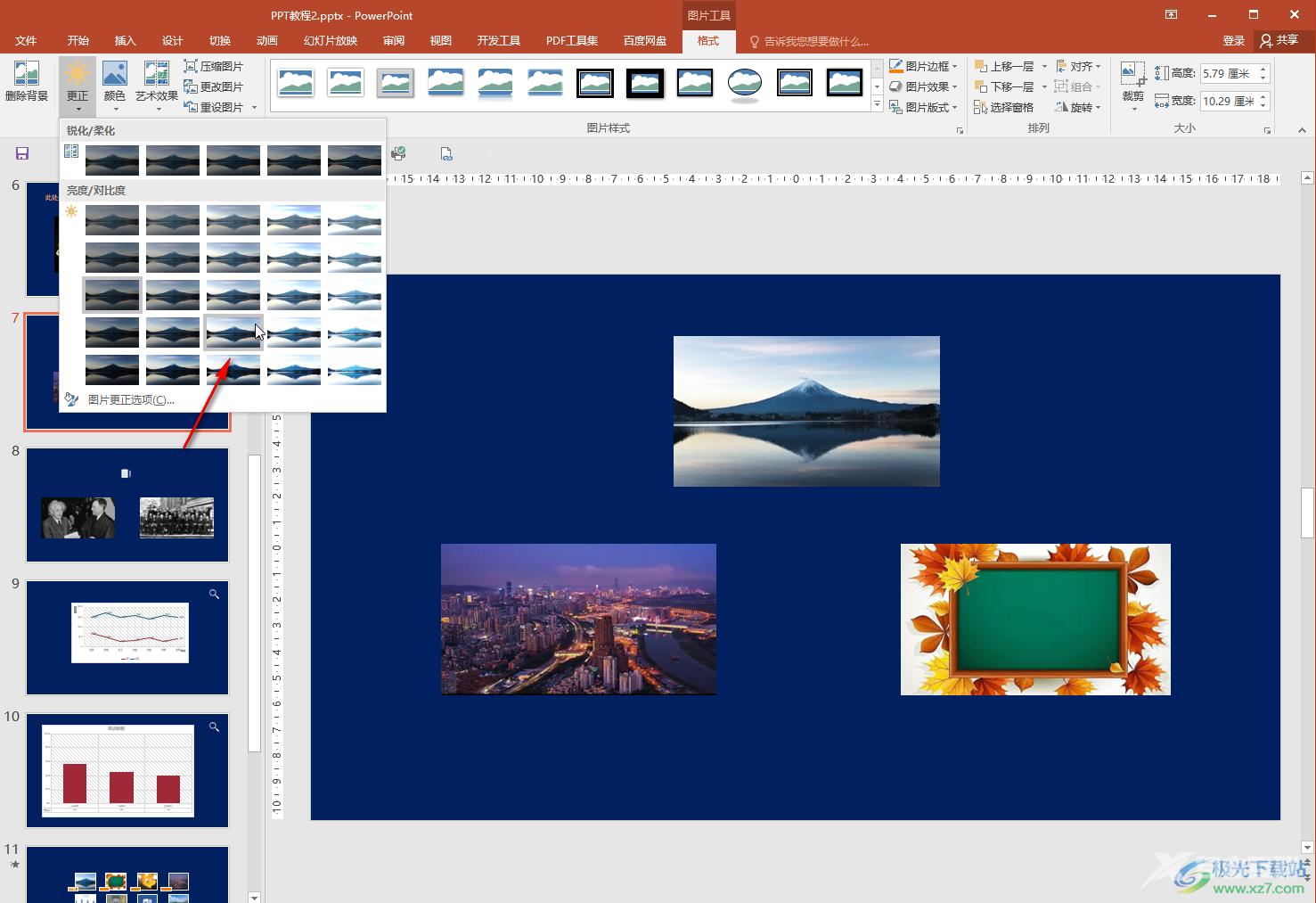
Task: Switch to the Insert (插入) tab
Action: [125, 41]
